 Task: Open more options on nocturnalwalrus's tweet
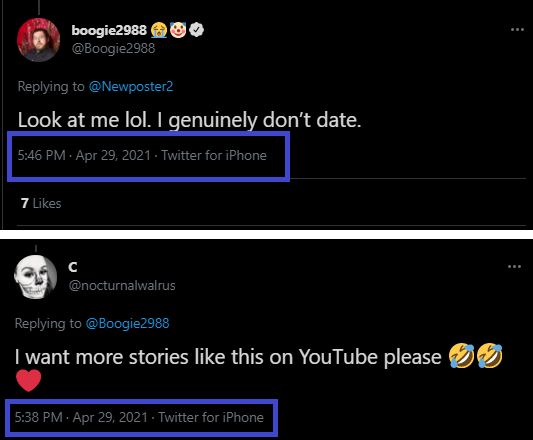(514, 267)
